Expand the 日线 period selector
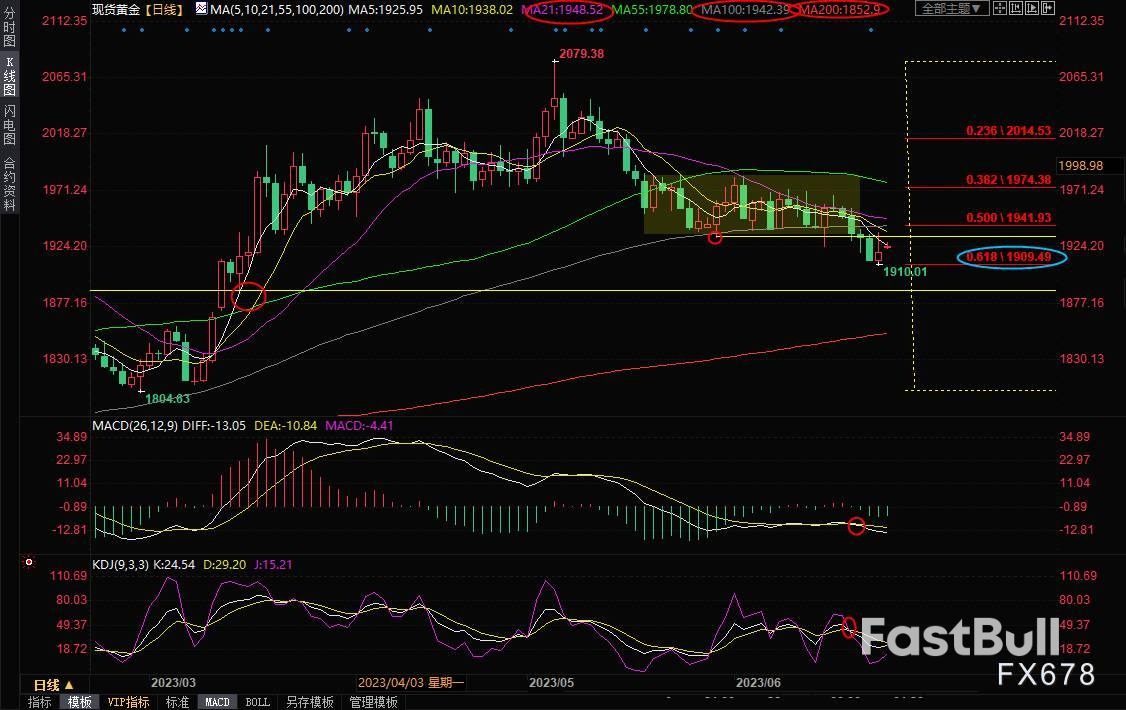1126x710 pixels. point(54,684)
